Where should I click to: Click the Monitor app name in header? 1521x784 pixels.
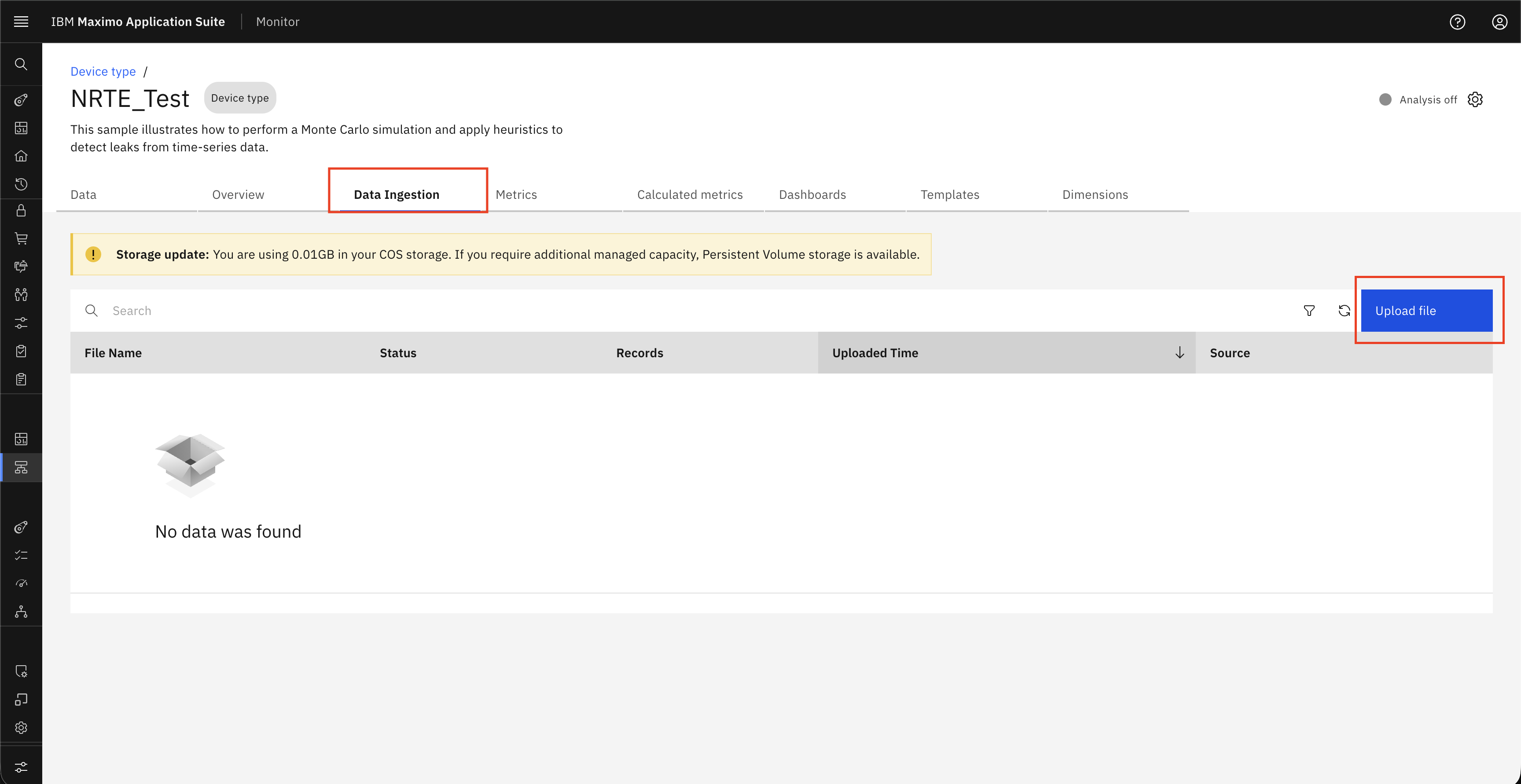[x=278, y=22]
